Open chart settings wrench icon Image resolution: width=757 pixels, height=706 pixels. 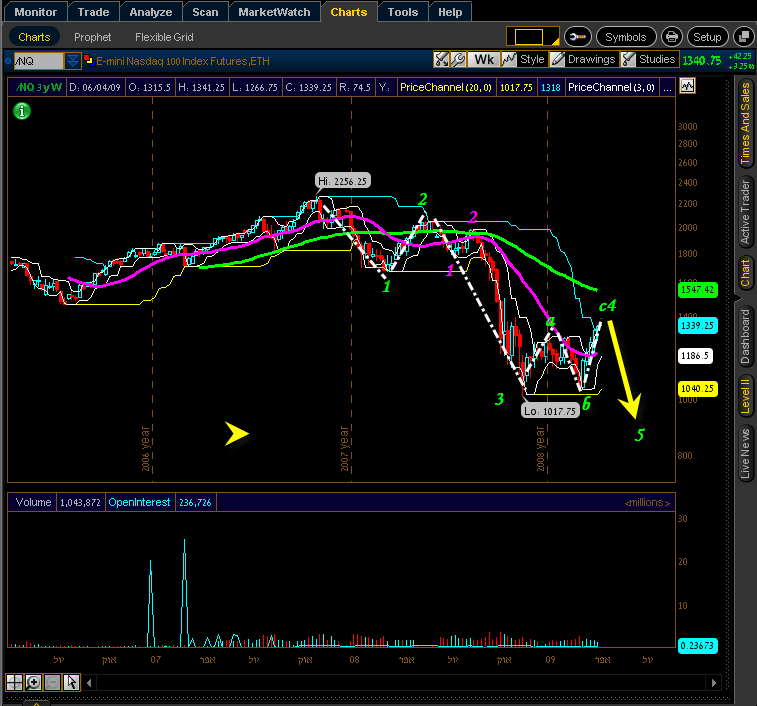coord(458,59)
